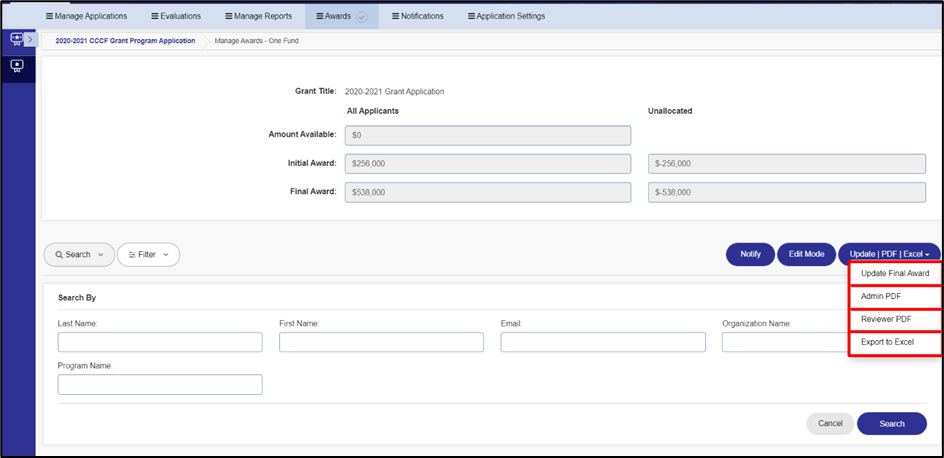The width and height of the screenshot is (944, 458).
Task: Click hamburger icon next to Application Settings
Action: click(x=471, y=16)
